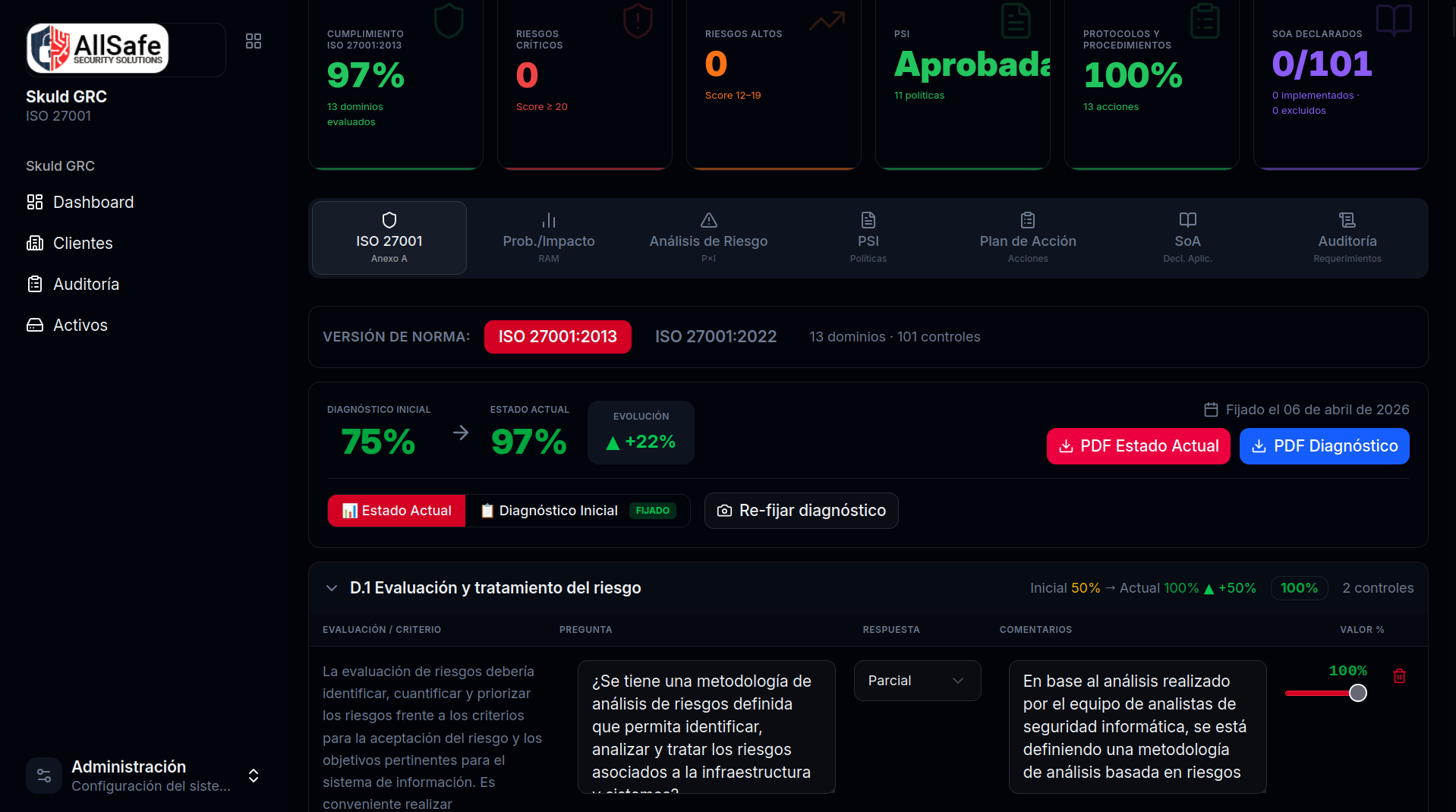Click the clipboard icon in Plan de Acción tab
The image size is (1456, 812).
(x=1028, y=220)
